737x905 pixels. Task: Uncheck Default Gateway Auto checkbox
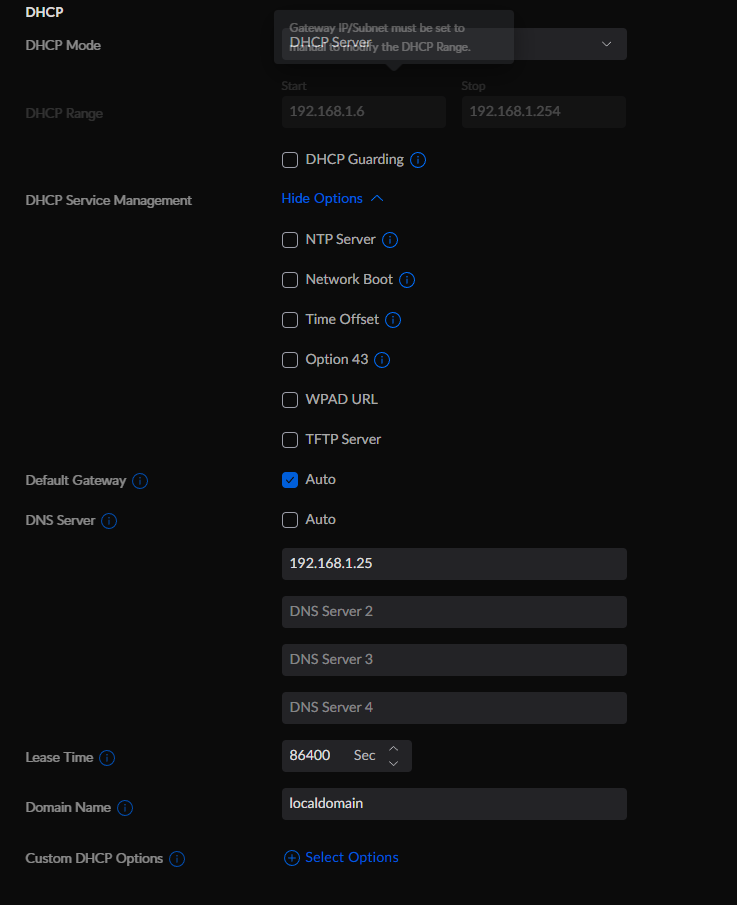pyautogui.click(x=290, y=480)
